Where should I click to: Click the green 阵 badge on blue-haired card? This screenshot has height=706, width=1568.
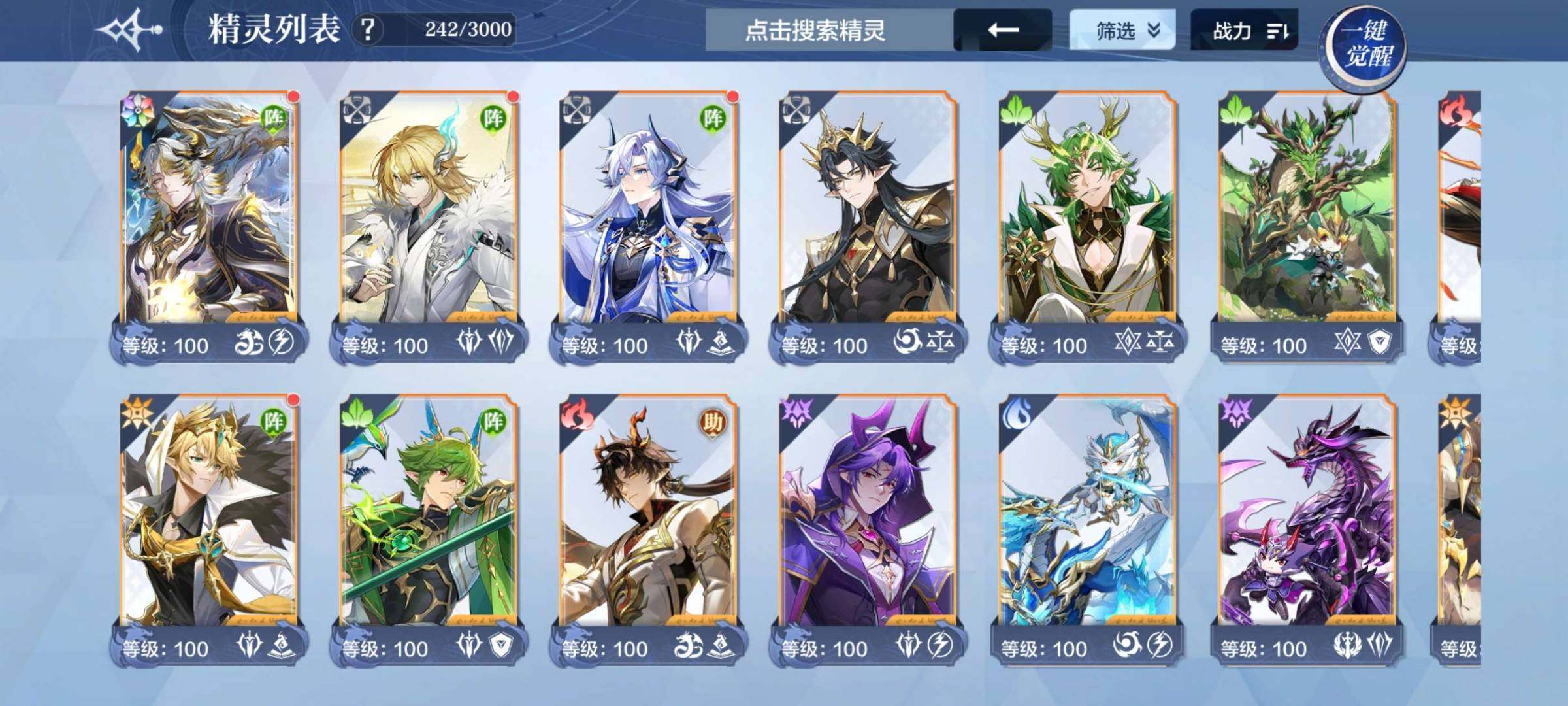(711, 118)
